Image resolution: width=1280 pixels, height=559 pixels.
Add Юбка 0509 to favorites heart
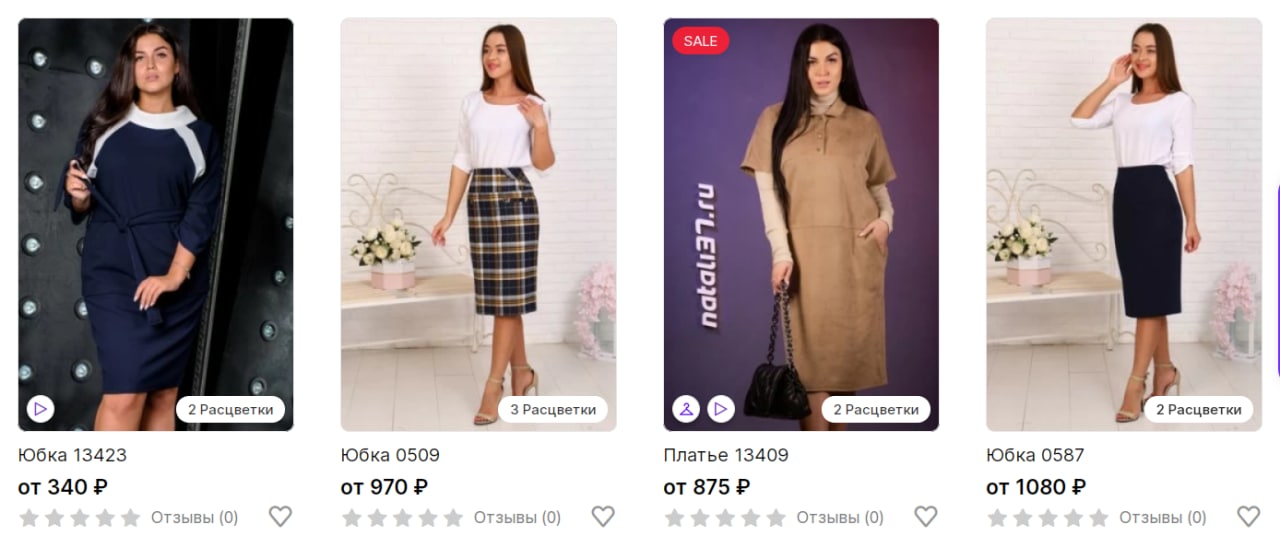[603, 516]
